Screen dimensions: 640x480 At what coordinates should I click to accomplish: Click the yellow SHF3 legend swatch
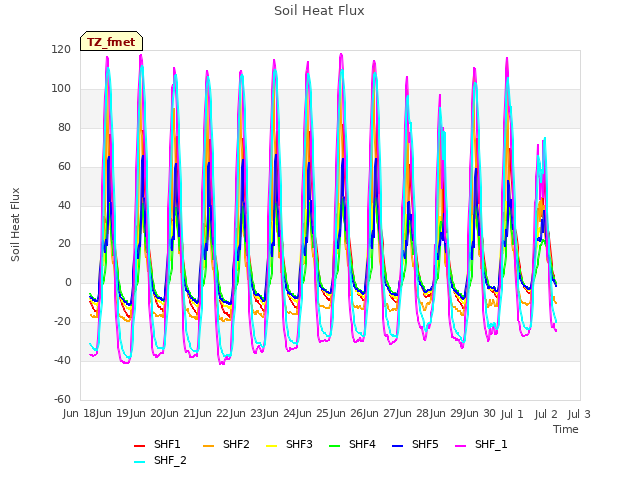point(271,446)
